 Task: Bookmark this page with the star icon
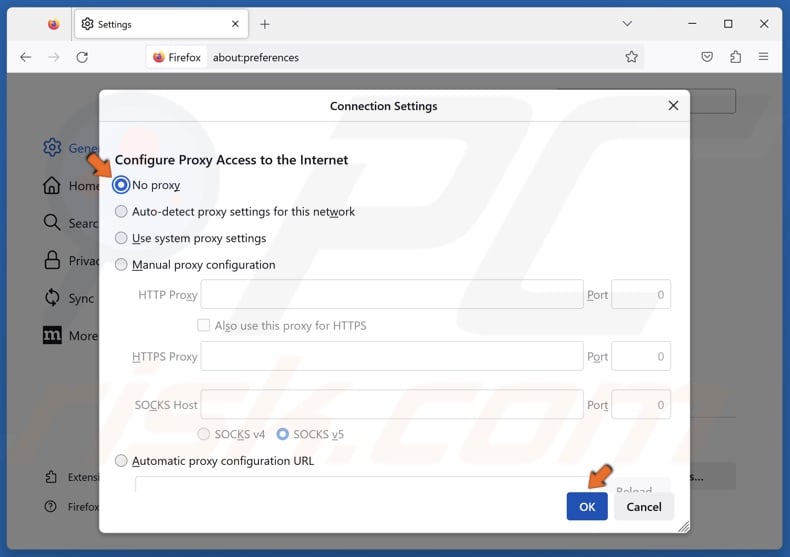(631, 57)
